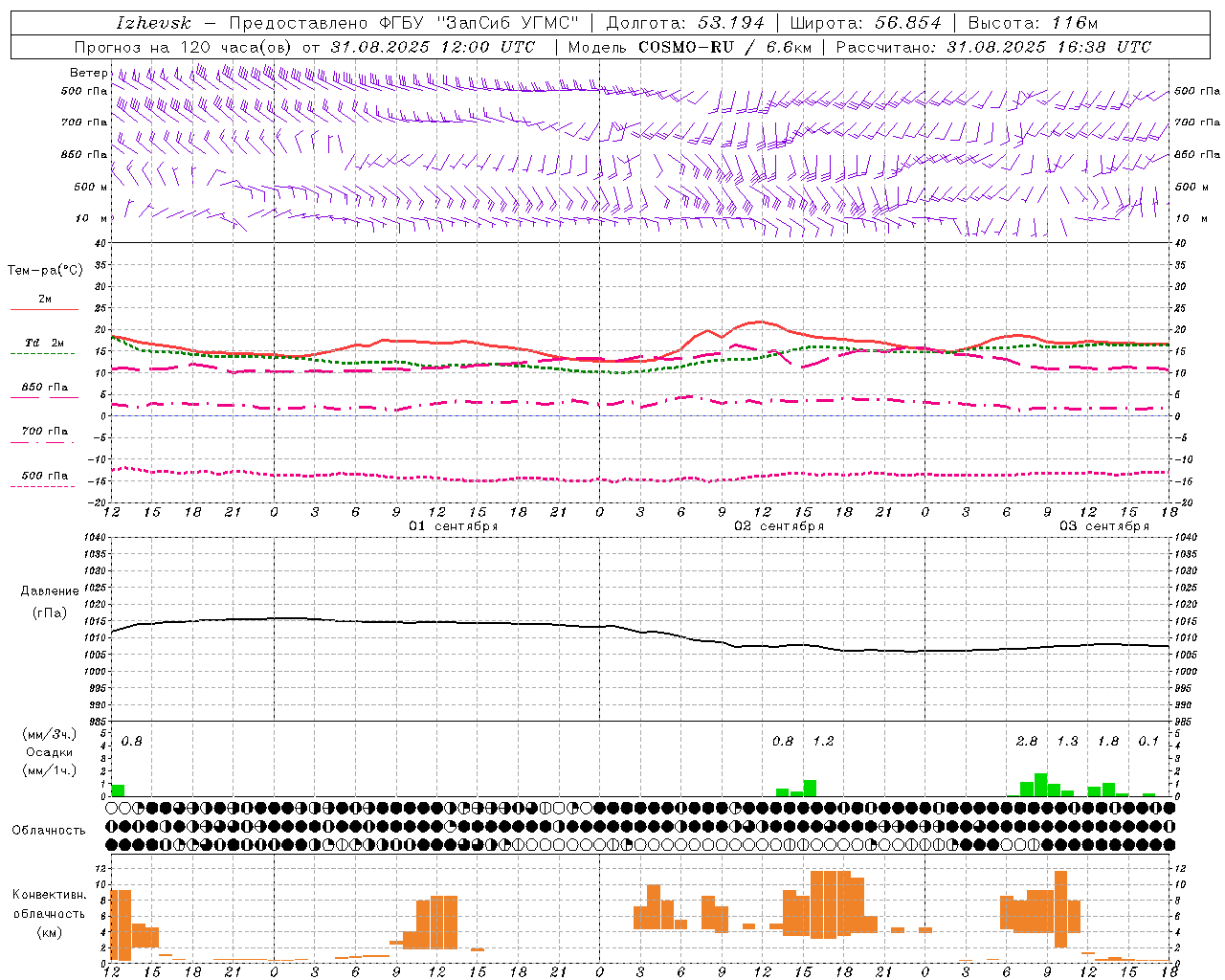Click the Облачность cloud cover label
This screenshot has height=980, width=1225.
pos(49,830)
